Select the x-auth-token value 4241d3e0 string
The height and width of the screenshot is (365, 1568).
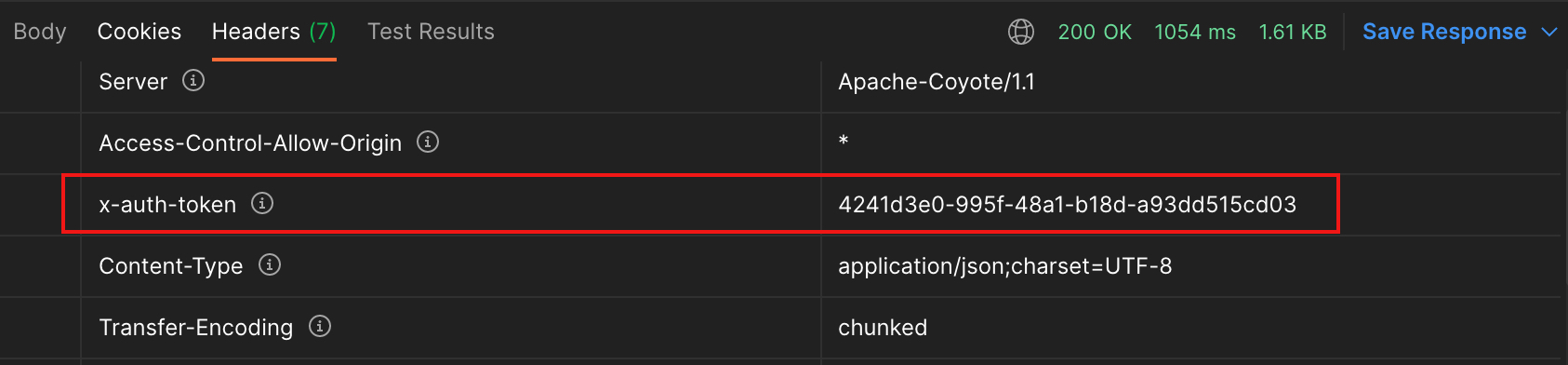1068,205
